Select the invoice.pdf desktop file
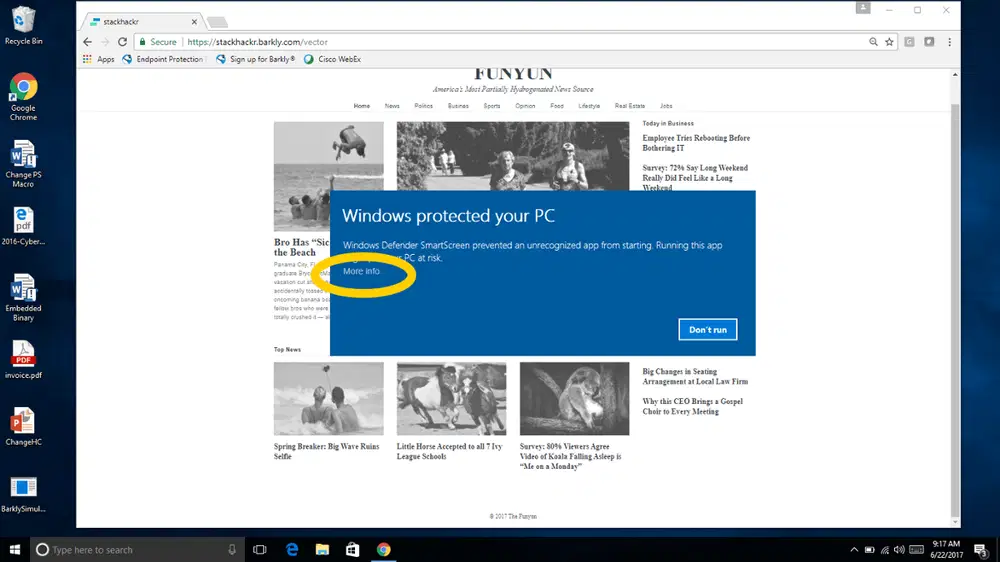Viewport: 1000px width, 562px height. pyautogui.click(x=24, y=360)
